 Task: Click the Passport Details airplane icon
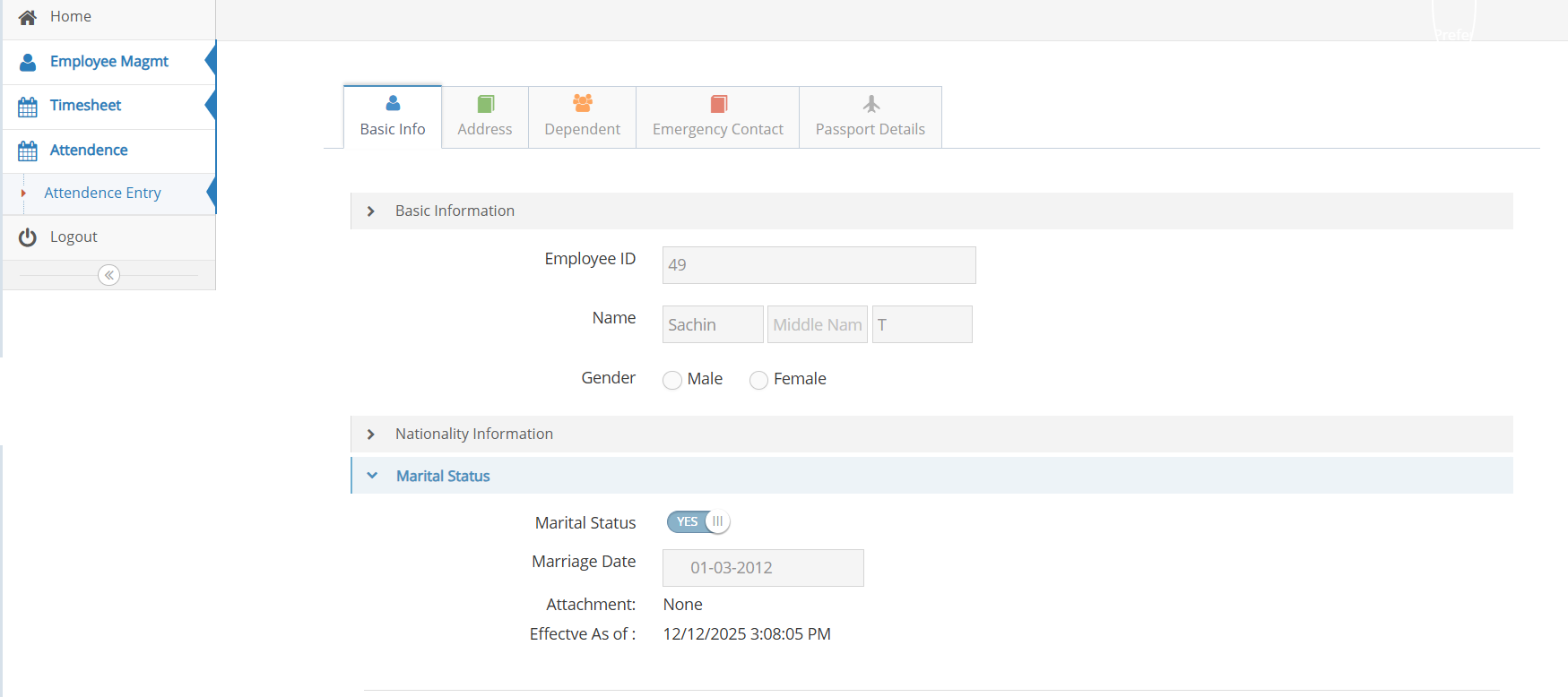[x=871, y=104]
